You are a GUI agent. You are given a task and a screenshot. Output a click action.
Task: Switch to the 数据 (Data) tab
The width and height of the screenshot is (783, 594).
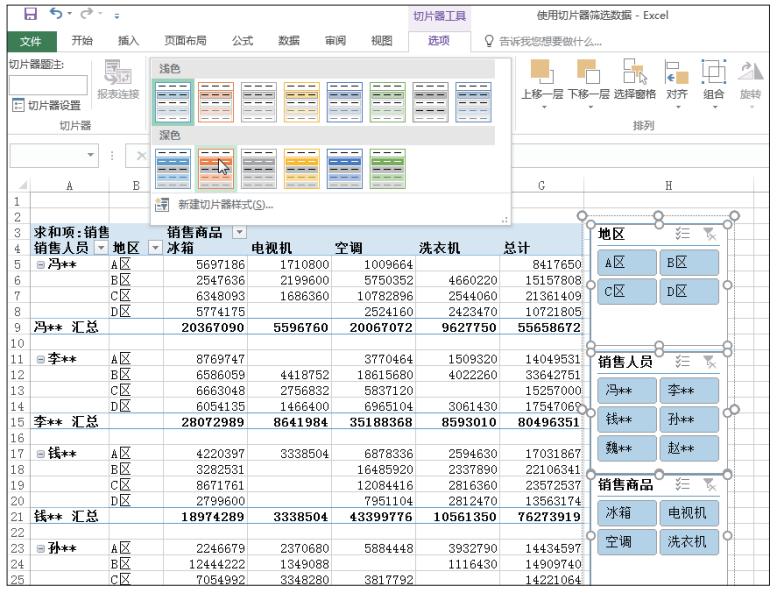(289, 40)
